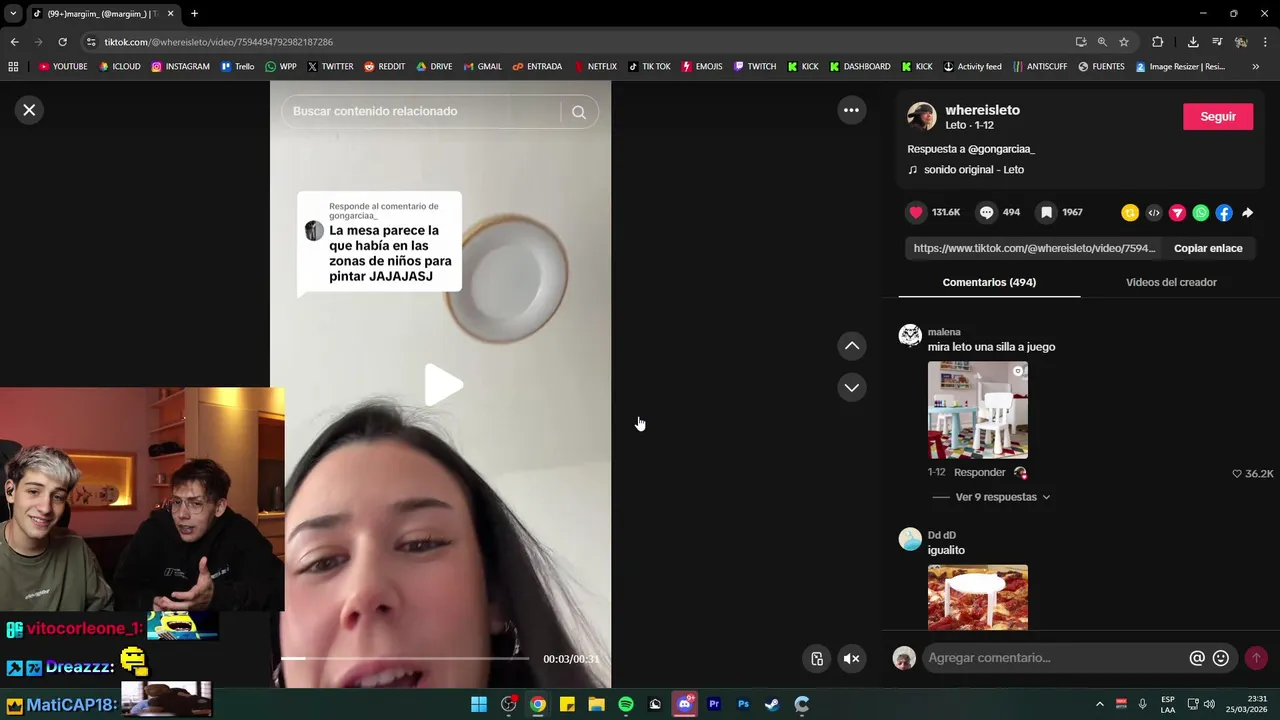Open comments via the speech bubble icon
The image size is (1280, 720).
coord(986,212)
